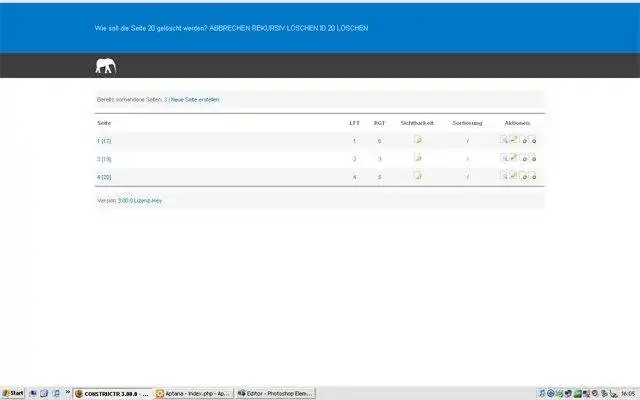Choose REKURSIV LÖSCHEN in the delete prompt

(x=284, y=28)
